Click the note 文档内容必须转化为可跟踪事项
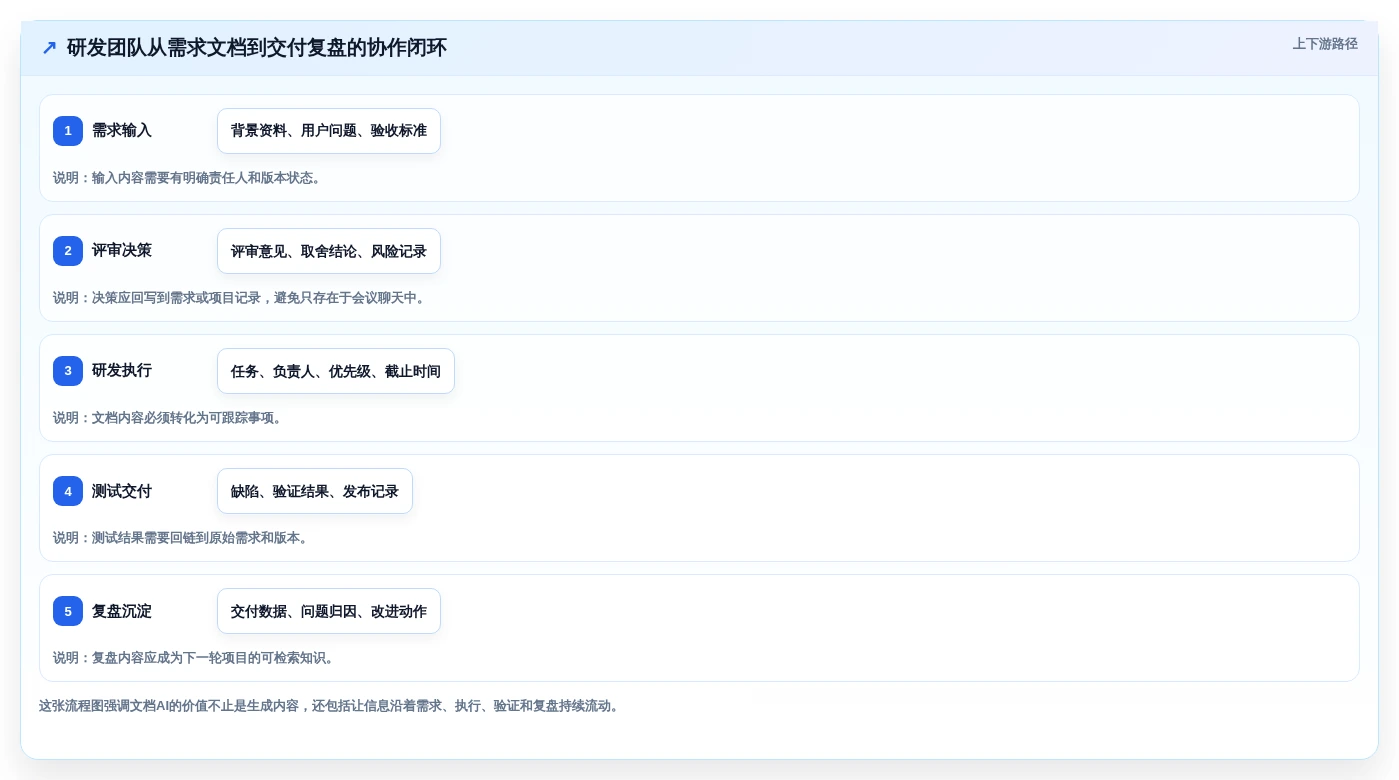Screen dimensions: 1399x780 (168, 418)
